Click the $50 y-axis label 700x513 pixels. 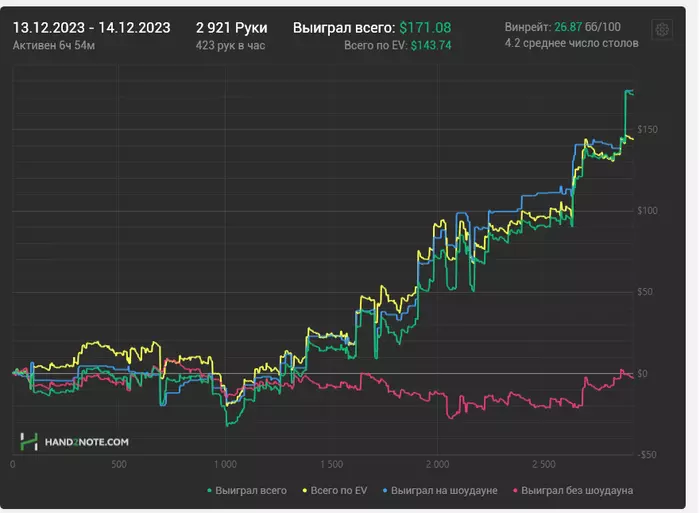(645, 292)
